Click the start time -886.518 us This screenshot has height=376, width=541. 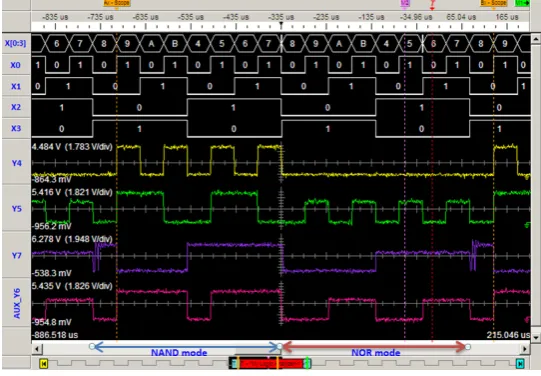click(55, 335)
